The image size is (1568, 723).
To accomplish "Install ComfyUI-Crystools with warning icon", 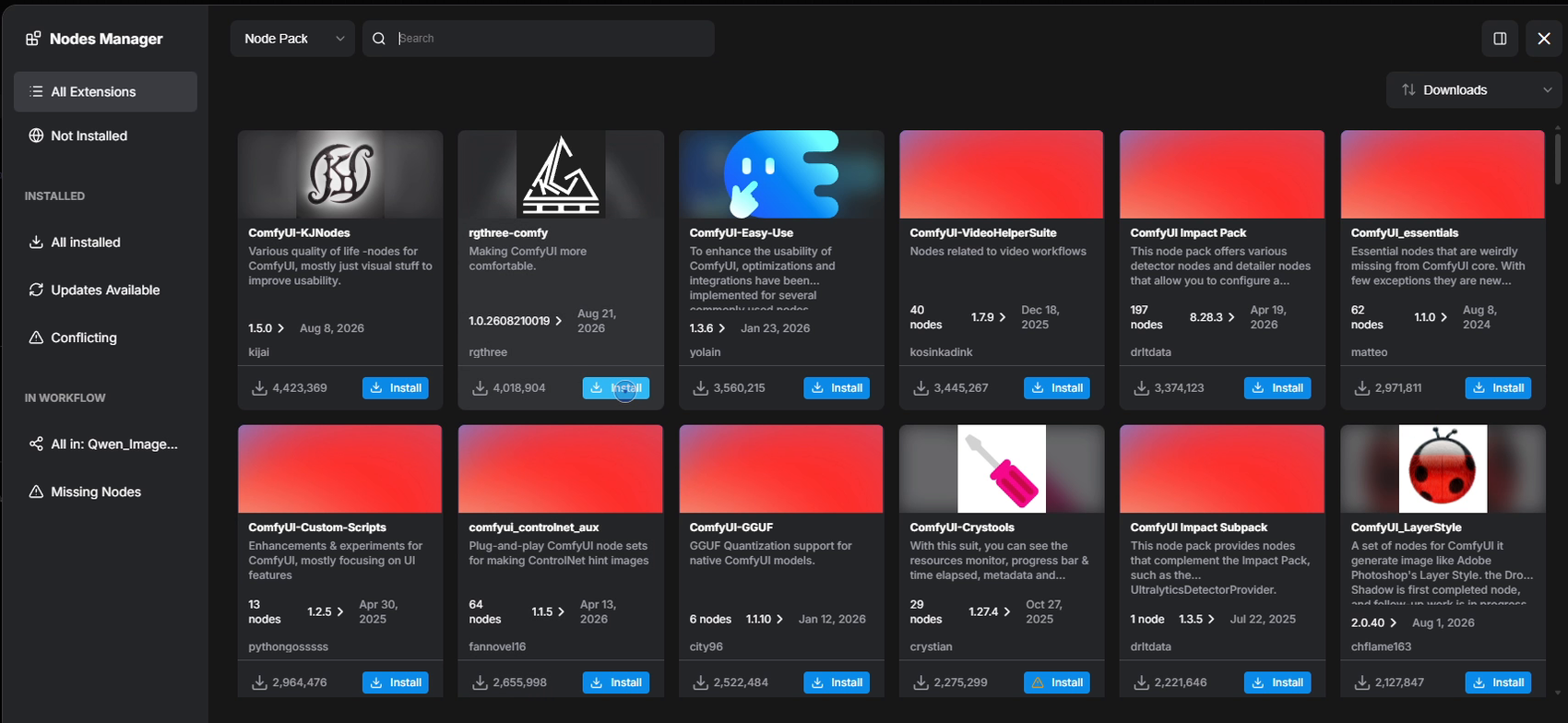I will 1057,682.
